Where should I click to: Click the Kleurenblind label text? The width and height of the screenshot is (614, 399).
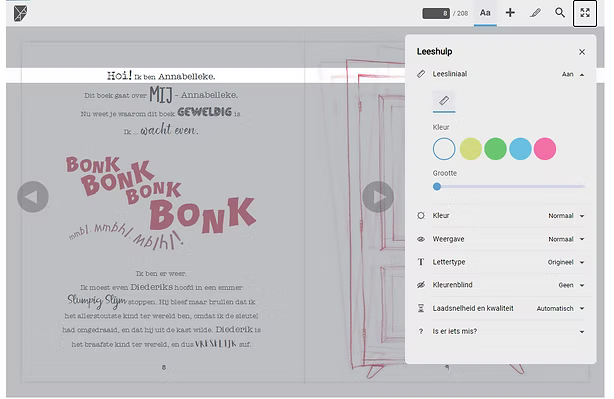(x=452, y=285)
